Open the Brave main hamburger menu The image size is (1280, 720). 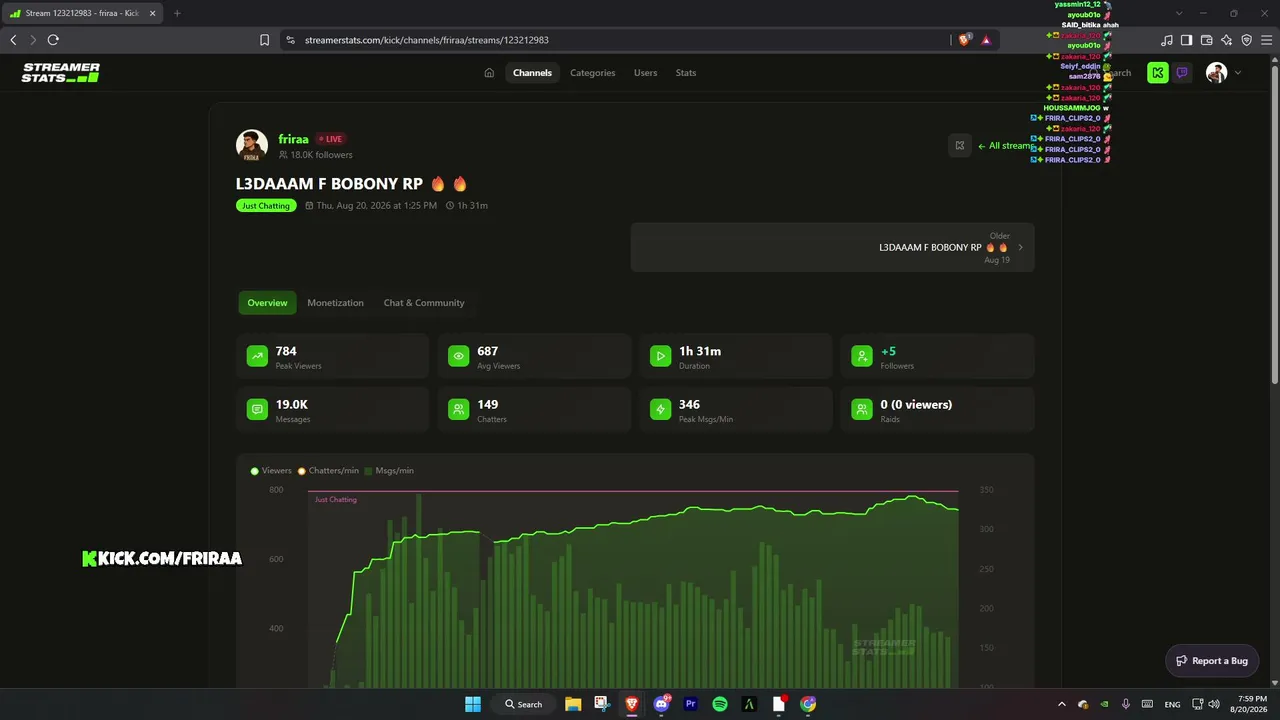[x=1266, y=40]
